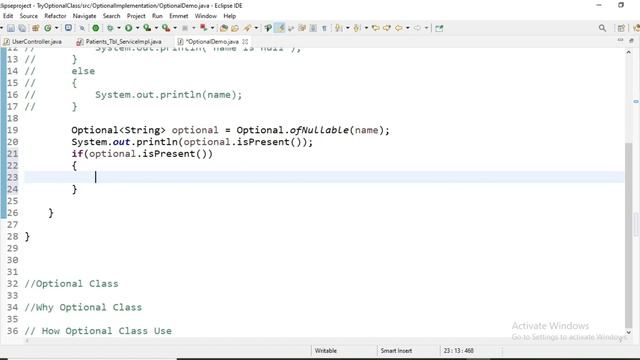Click the Next Annotation icon
This screenshot has height=360, width=640.
point(338,28)
